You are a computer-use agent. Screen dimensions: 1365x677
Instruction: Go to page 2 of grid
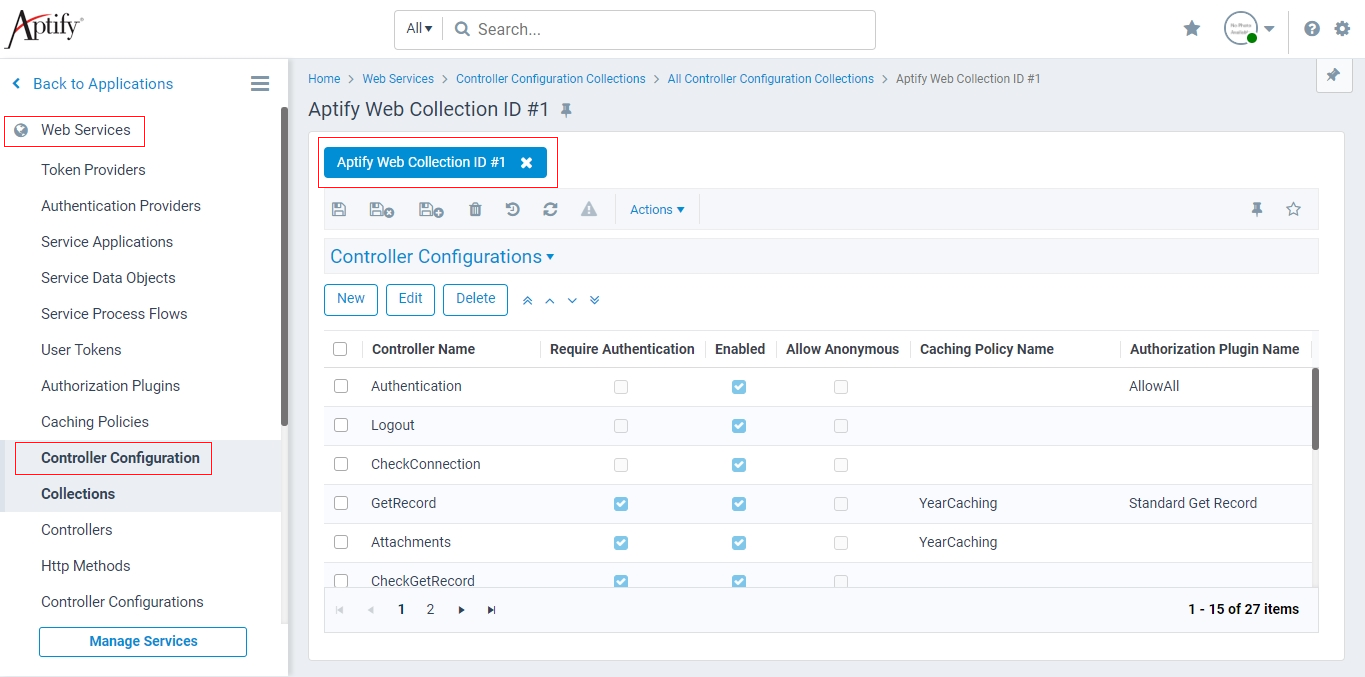pyautogui.click(x=430, y=610)
